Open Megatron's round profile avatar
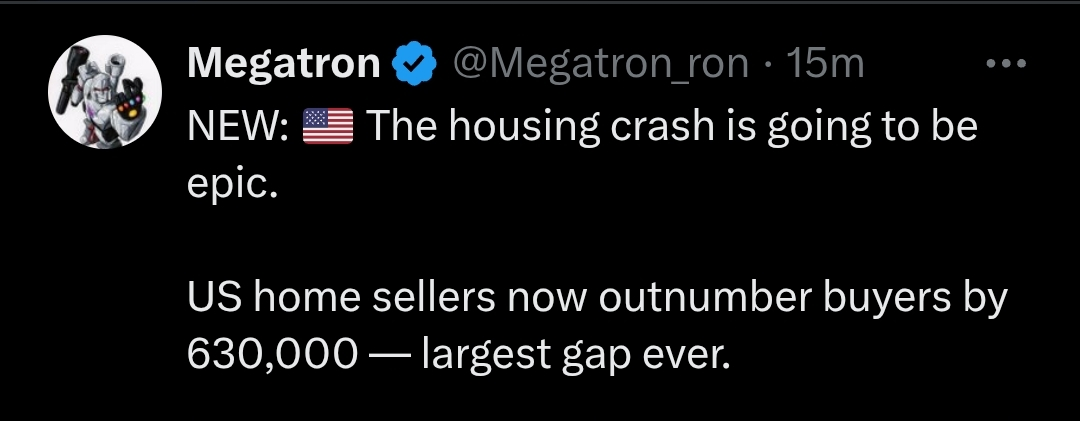Image resolution: width=1080 pixels, height=421 pixels. tap(105, 92)
